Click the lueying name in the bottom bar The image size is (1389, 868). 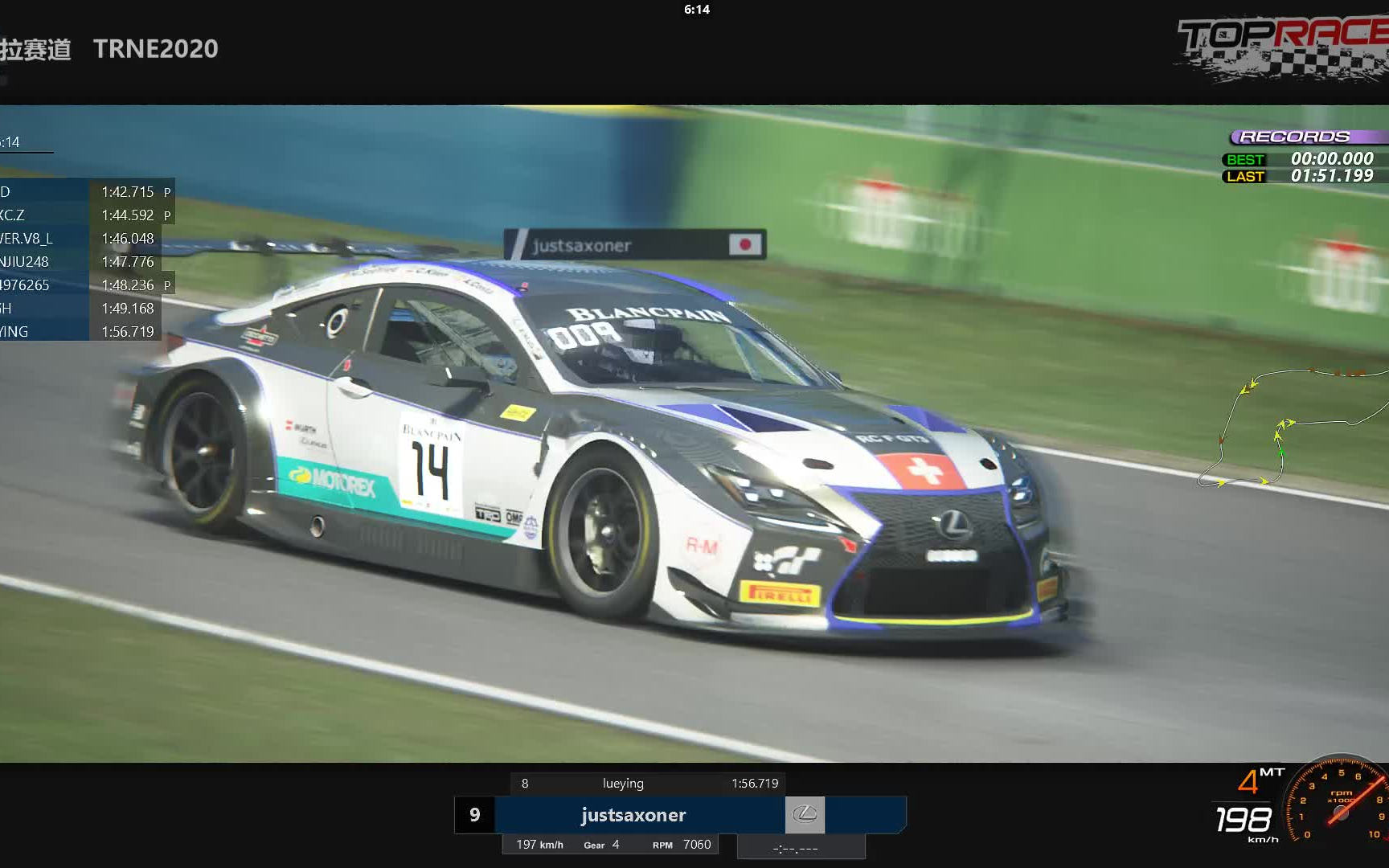click(623, 783)
